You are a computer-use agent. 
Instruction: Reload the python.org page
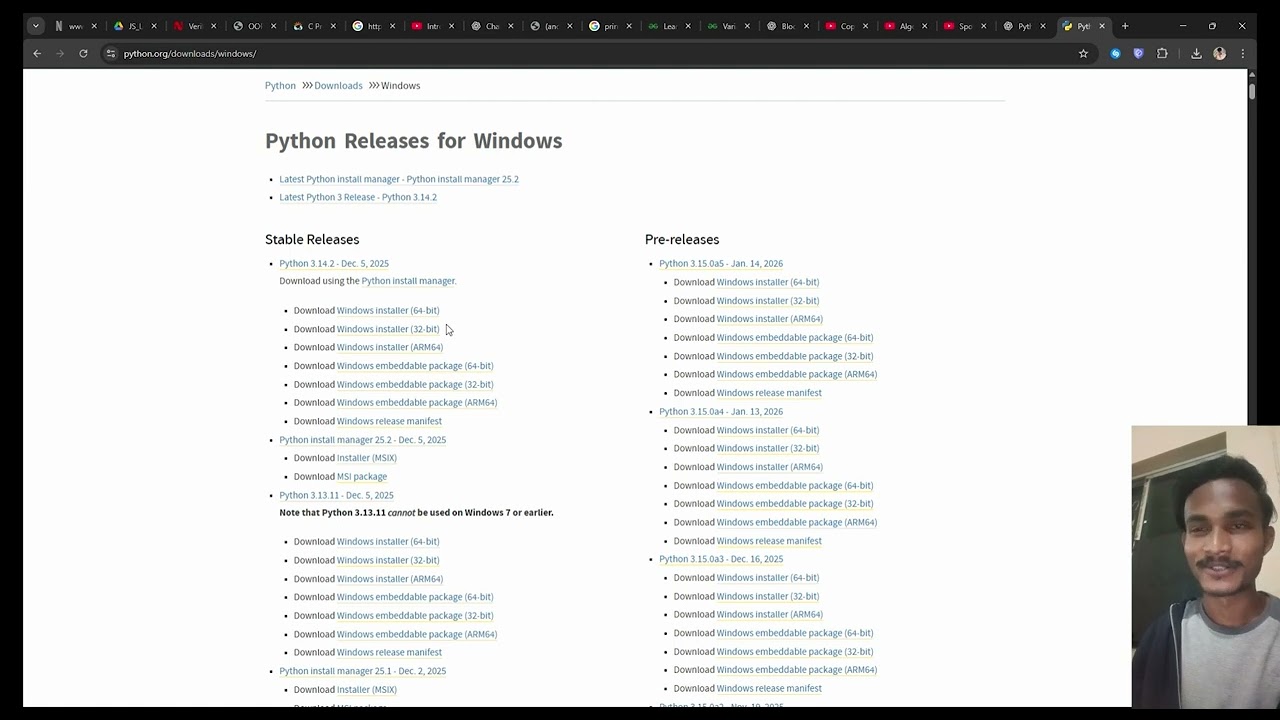83,53
